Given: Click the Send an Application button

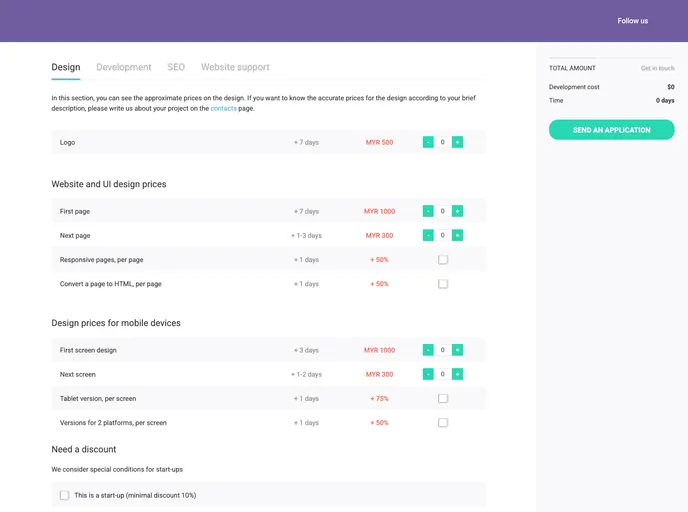Looking at the screenshot, I should pyautogui.click(x=611, y=130).
